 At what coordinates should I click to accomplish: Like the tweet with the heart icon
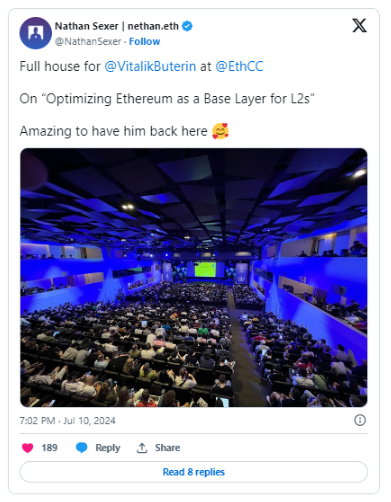pyautogui.click(x=28, y=448)
